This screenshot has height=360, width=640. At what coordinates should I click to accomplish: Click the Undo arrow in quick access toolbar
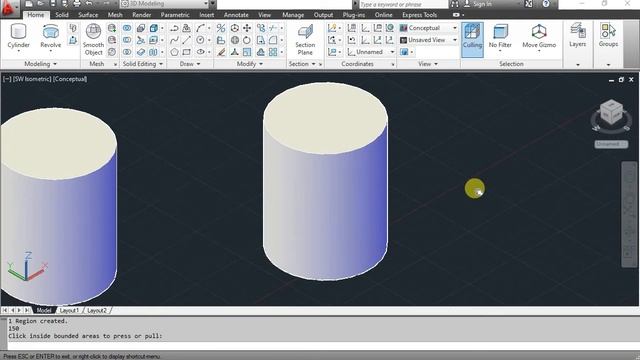click(89, 4)
